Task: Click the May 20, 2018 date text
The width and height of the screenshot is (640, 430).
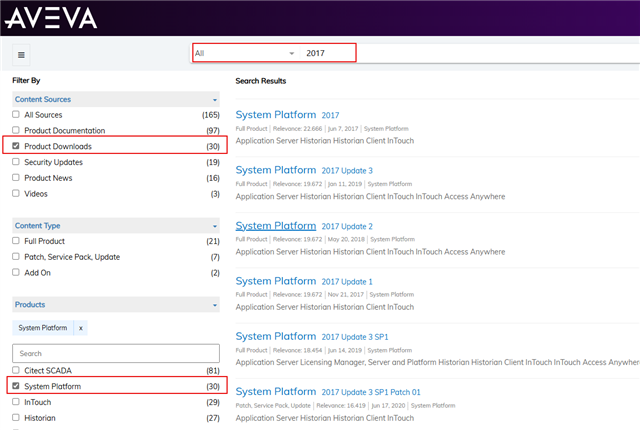Action: [x=346, y=239]
